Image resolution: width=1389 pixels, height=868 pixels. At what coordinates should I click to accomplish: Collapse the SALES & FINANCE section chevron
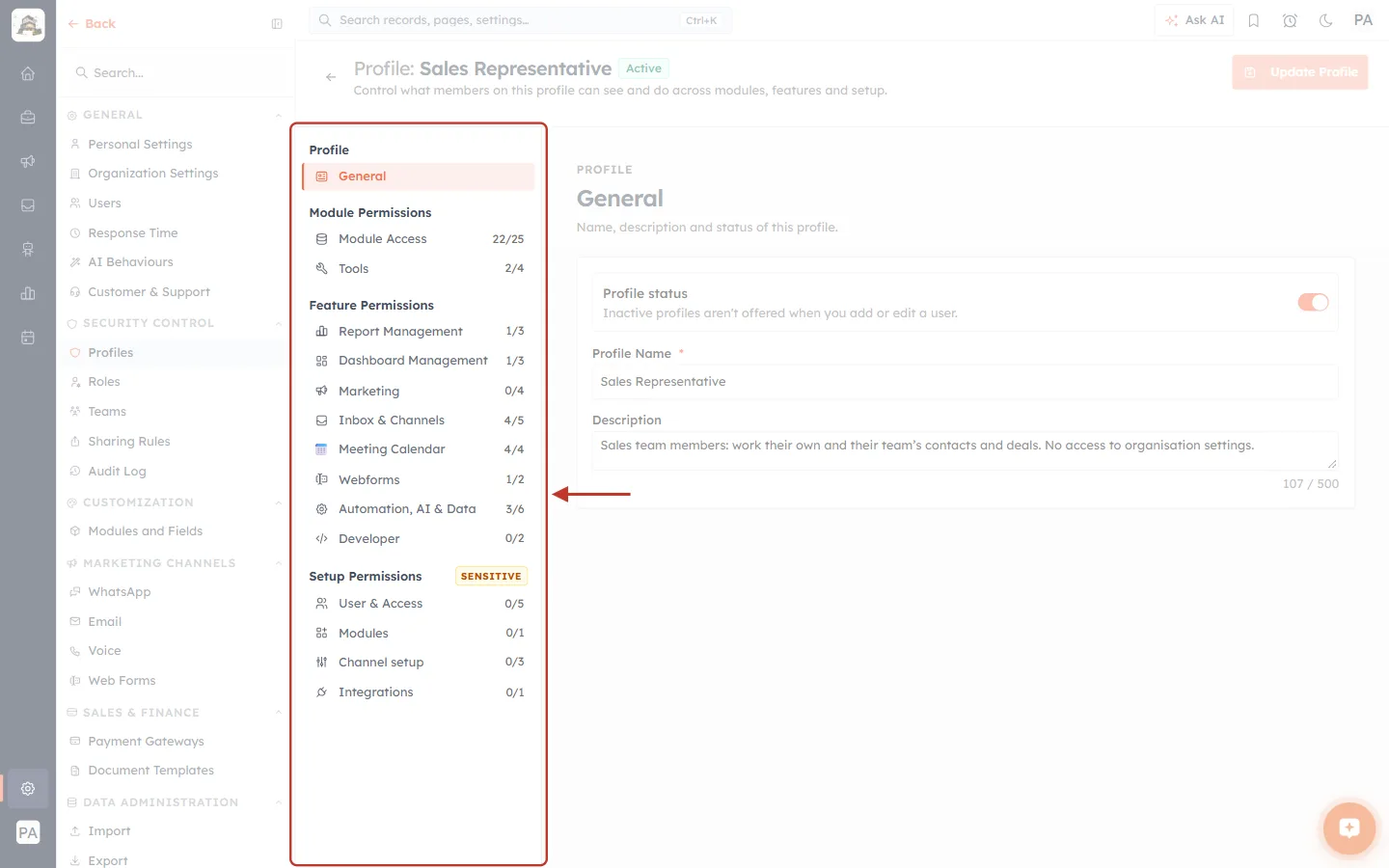pyautogui.click(x=279, y=714)
